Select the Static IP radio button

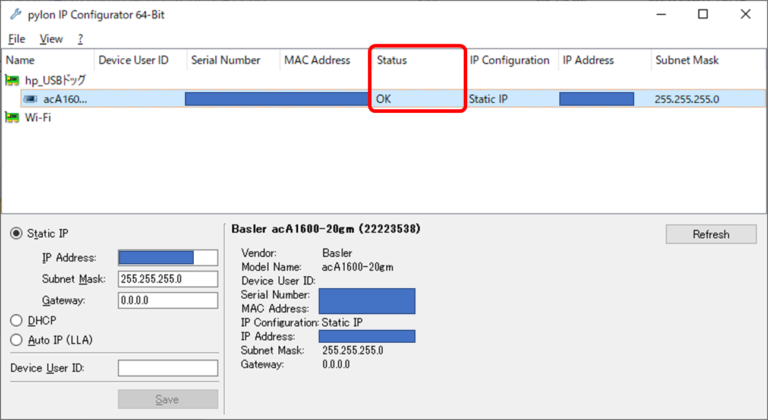coord(16,234)
